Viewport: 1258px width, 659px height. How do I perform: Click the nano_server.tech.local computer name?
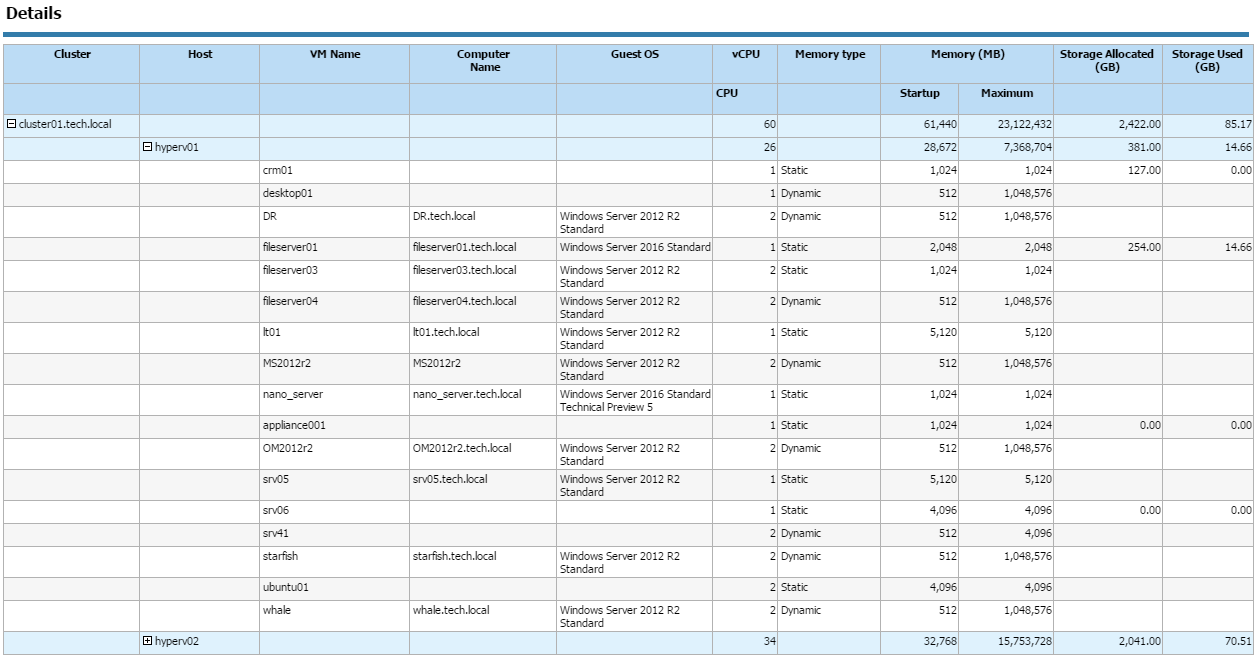click(467, 394)
